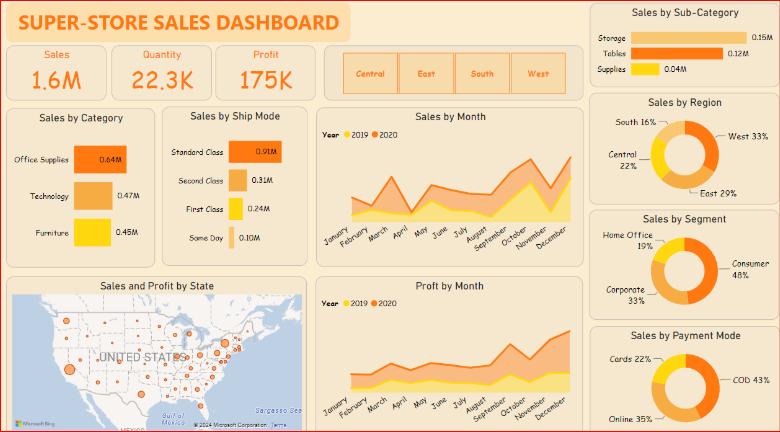Toggle the West region slicer
780x432 pixels.
[538, 74]
